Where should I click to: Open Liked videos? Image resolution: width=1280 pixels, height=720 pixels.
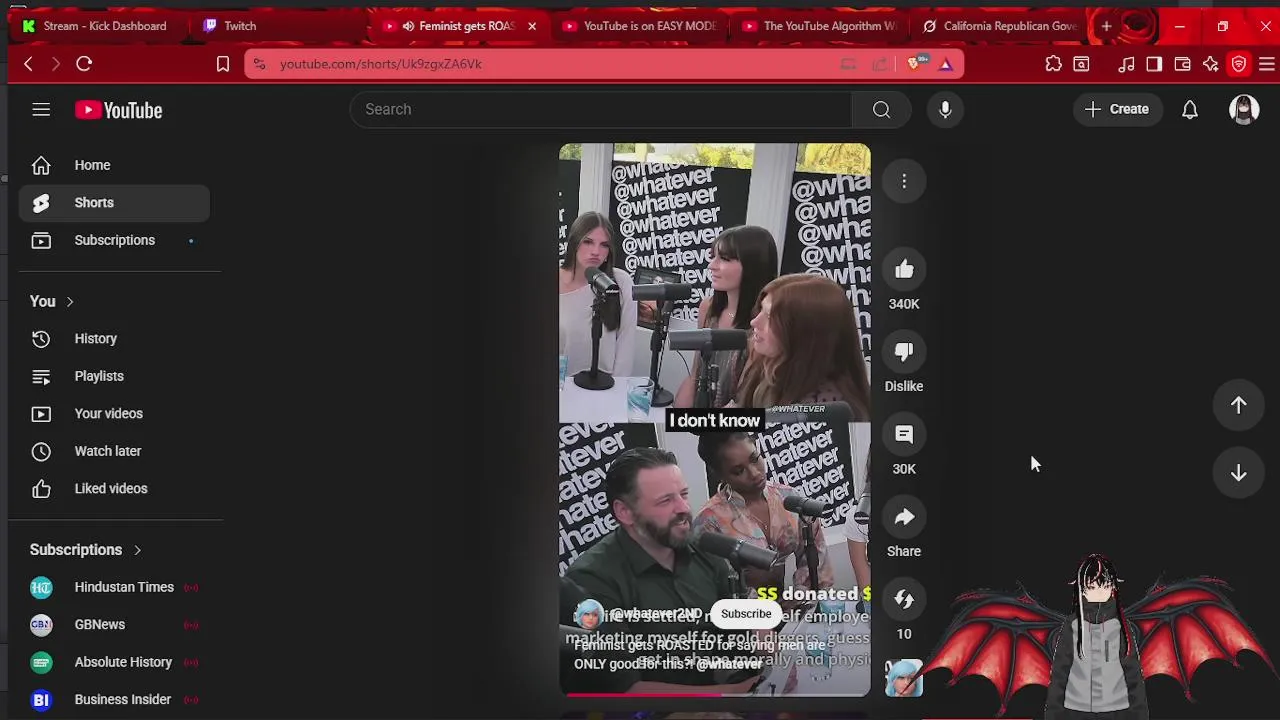tap(114, 489)
